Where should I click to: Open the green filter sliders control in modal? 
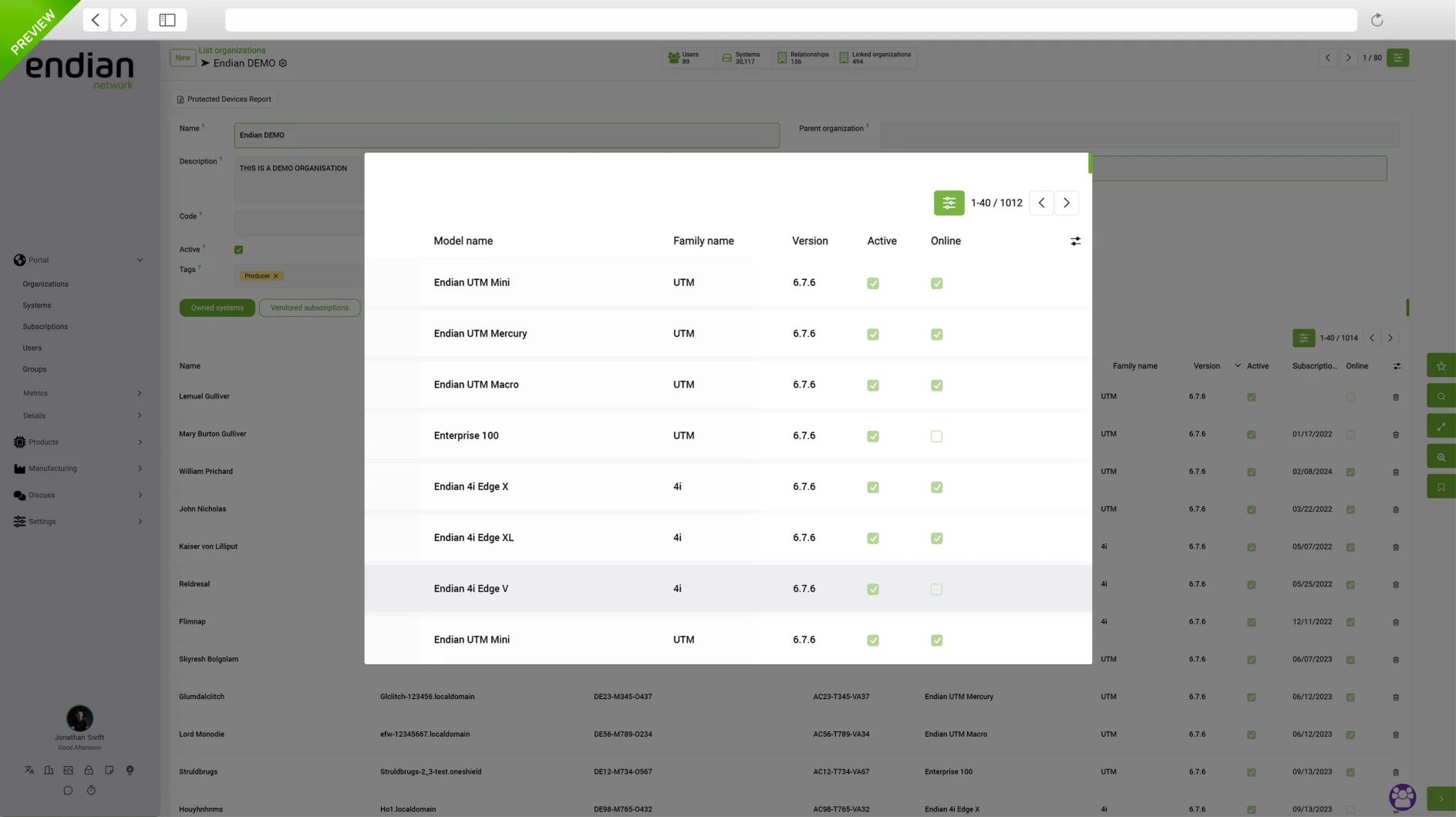[949, 203]
